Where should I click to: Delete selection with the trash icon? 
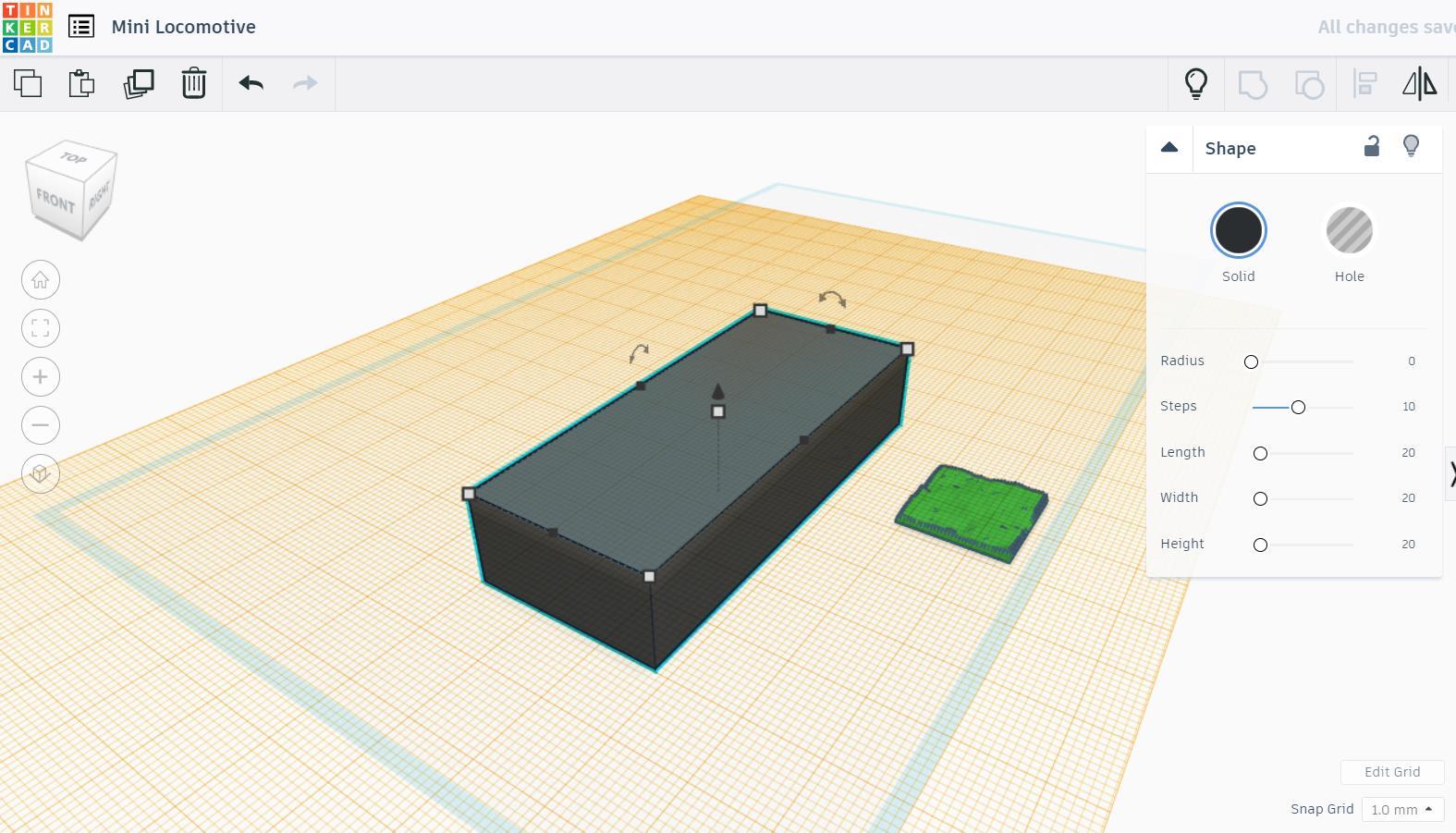(193, 83)
